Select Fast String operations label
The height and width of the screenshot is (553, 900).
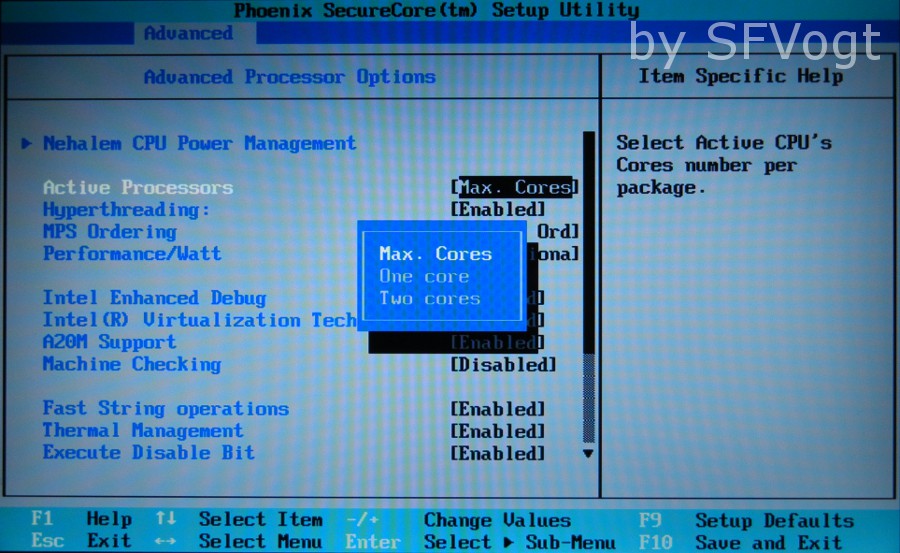click(166, 408)
